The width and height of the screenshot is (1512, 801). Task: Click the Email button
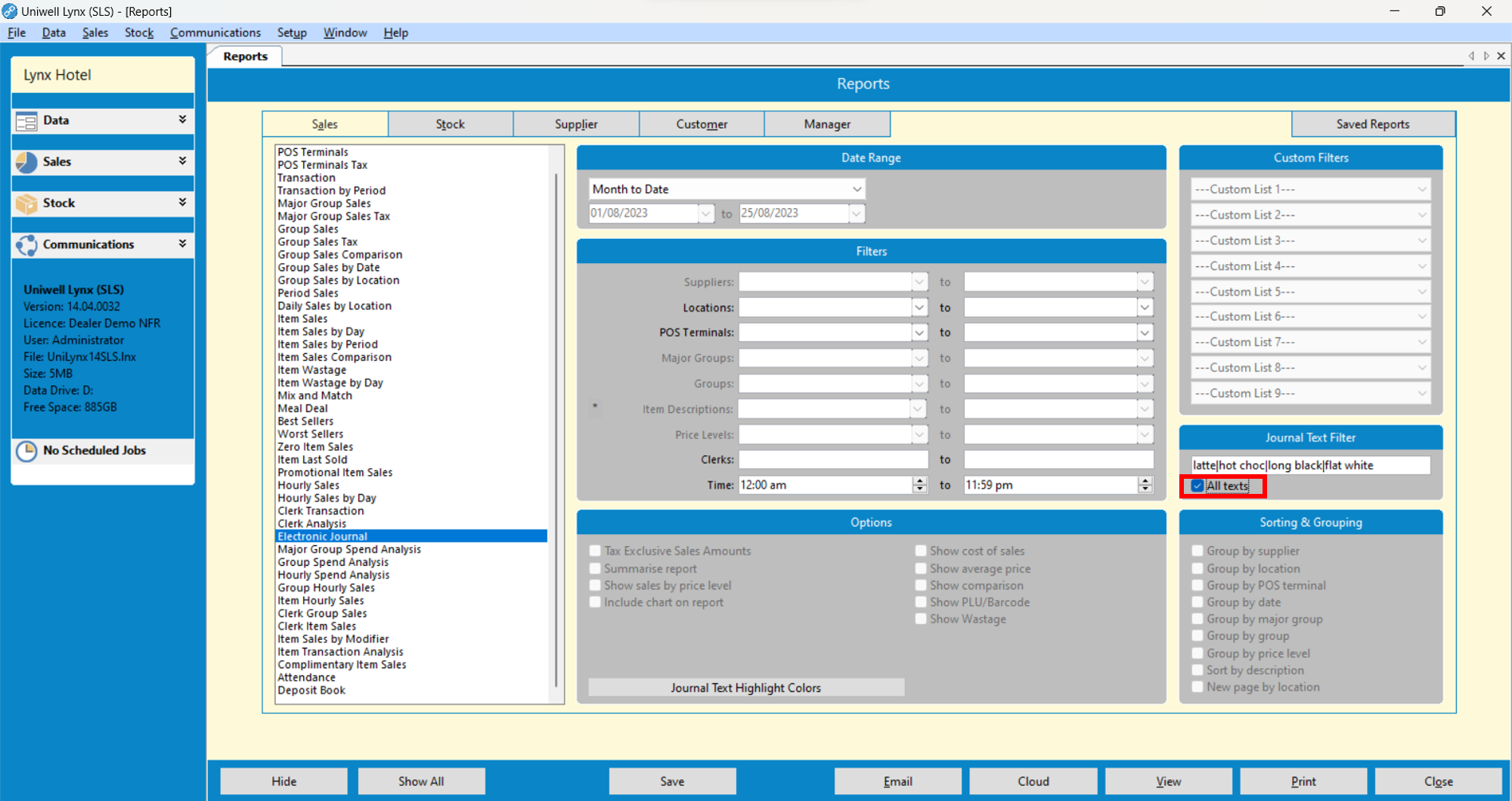[898, 781]
